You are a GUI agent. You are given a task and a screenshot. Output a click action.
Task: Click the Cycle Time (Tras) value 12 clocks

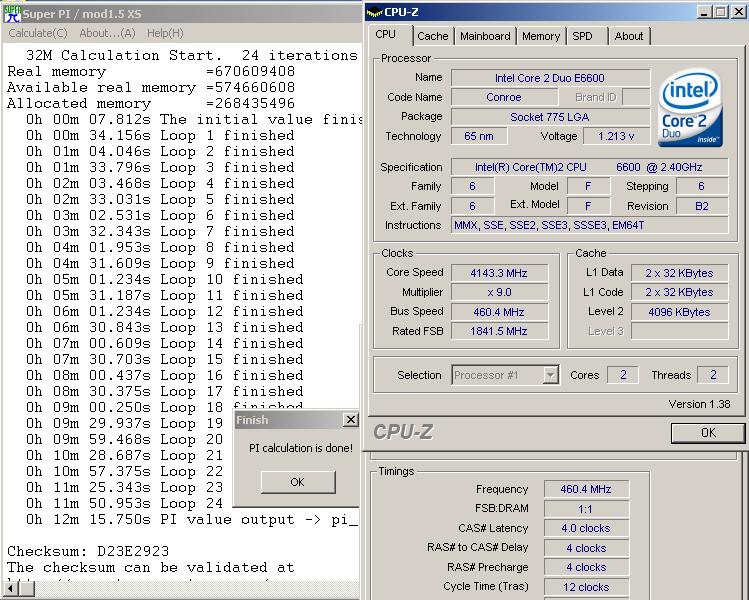(x=586, y=587)
